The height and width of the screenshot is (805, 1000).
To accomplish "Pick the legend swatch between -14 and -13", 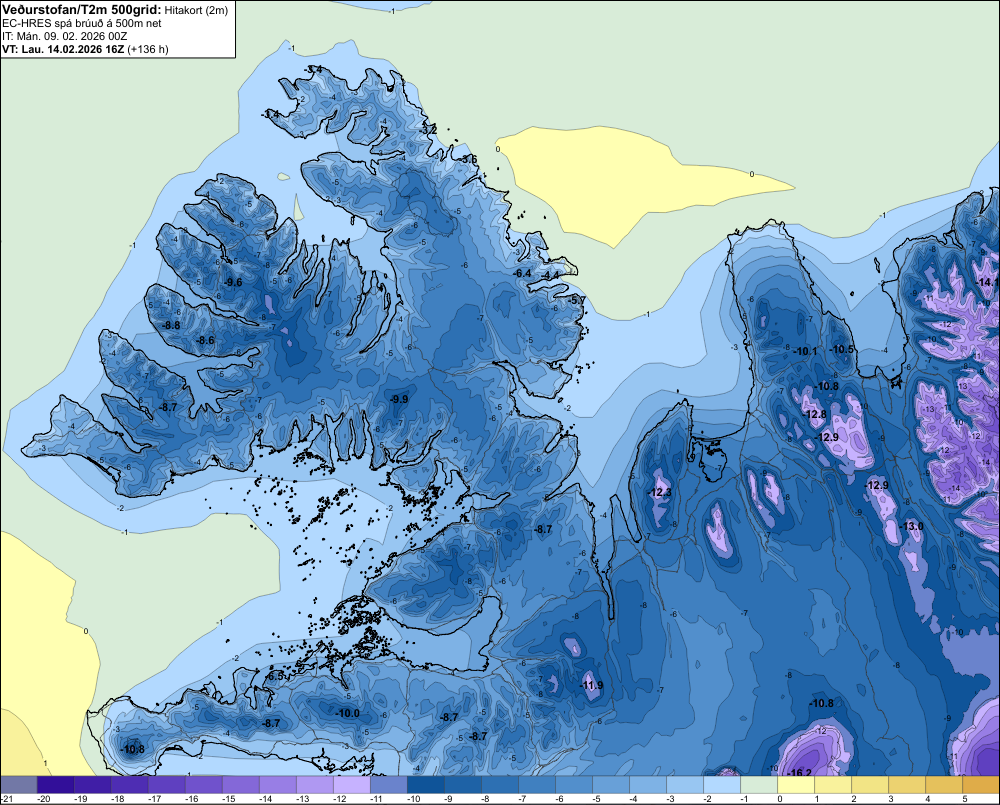I will (x=278, y=785).
